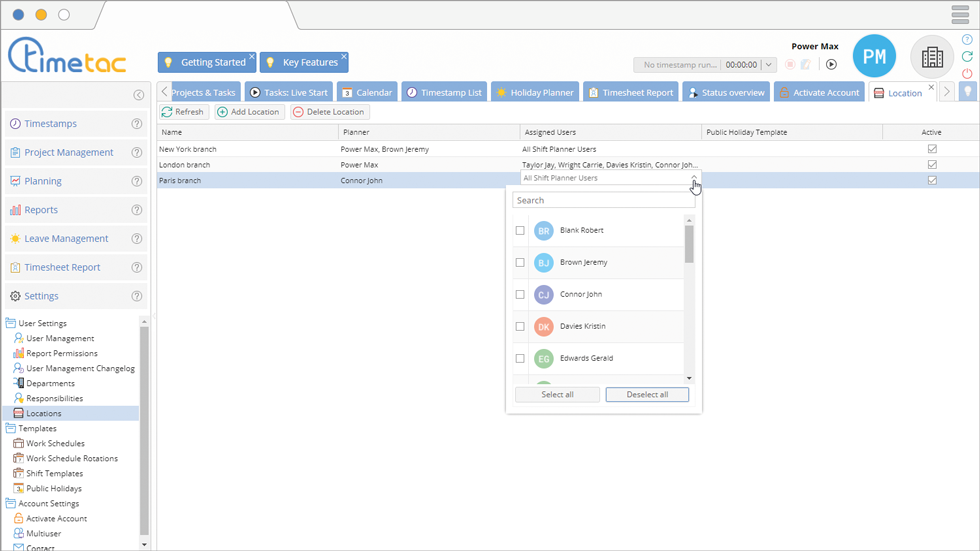Toggle Active checkbox for New York branch
The width and height of the screenshot is (980, 551).
pyautogui.click(x=932, y=149)
